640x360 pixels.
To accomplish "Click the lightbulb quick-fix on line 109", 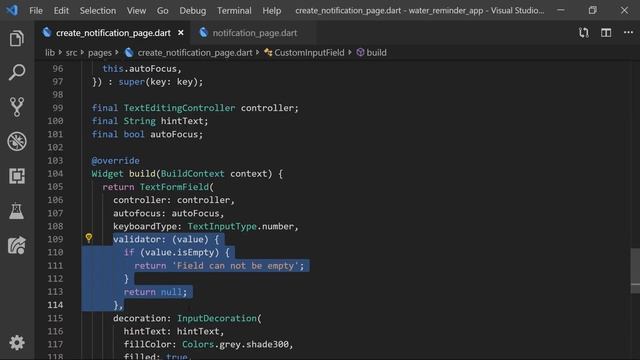I will pyautogui.click(x=89, y=238).
